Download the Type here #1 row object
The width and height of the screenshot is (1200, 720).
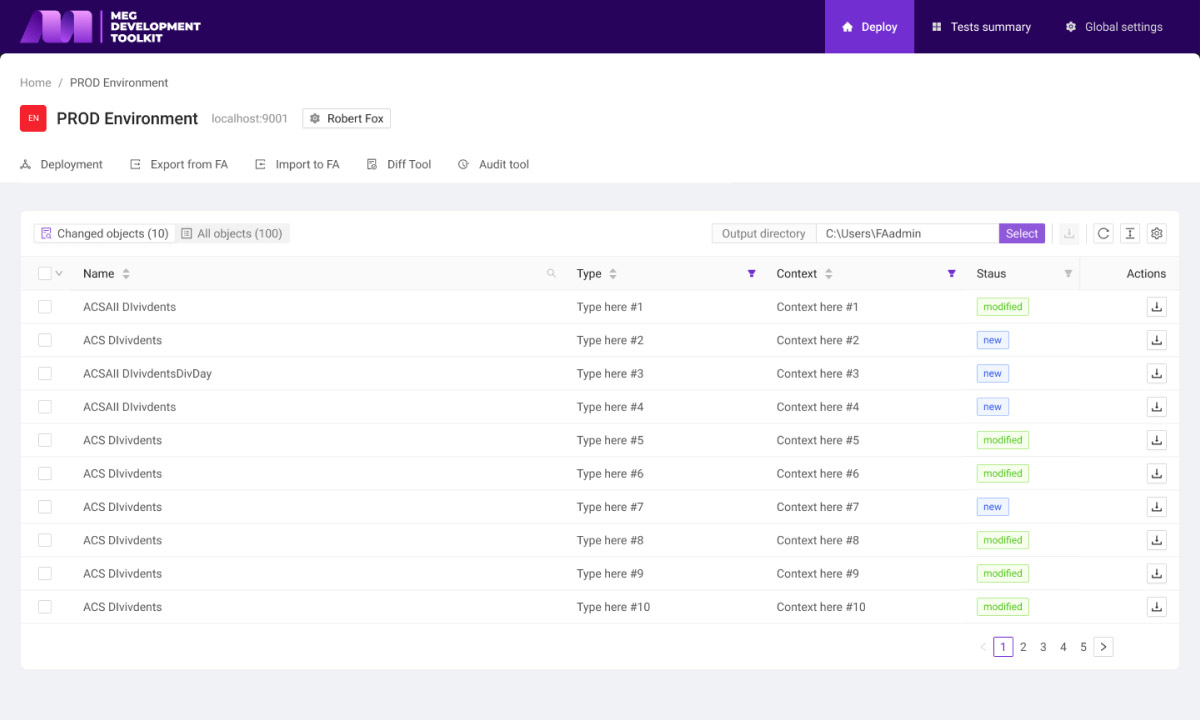point(1156,307)
